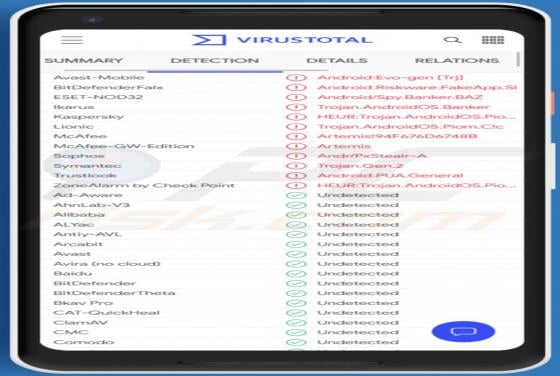Viewport: 560px width, 376px height.
Task: Click the alert icon for Avast-Mobile
Action: click(x=296, y=77)
